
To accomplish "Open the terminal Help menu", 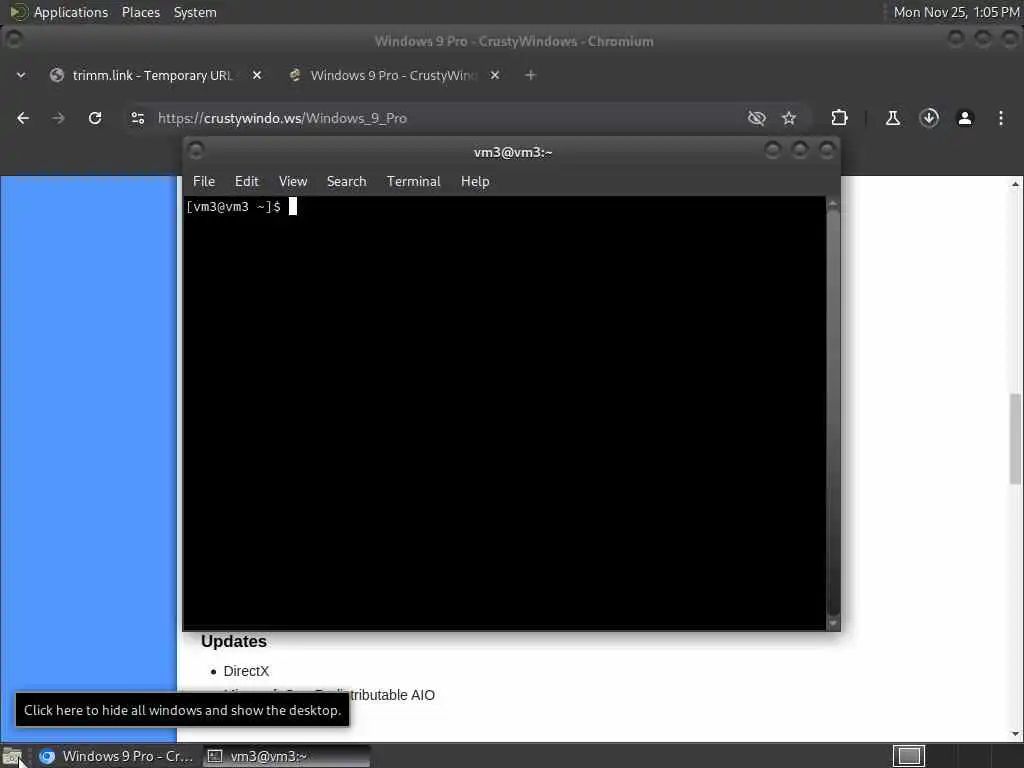I will click(x=475, y=182).
